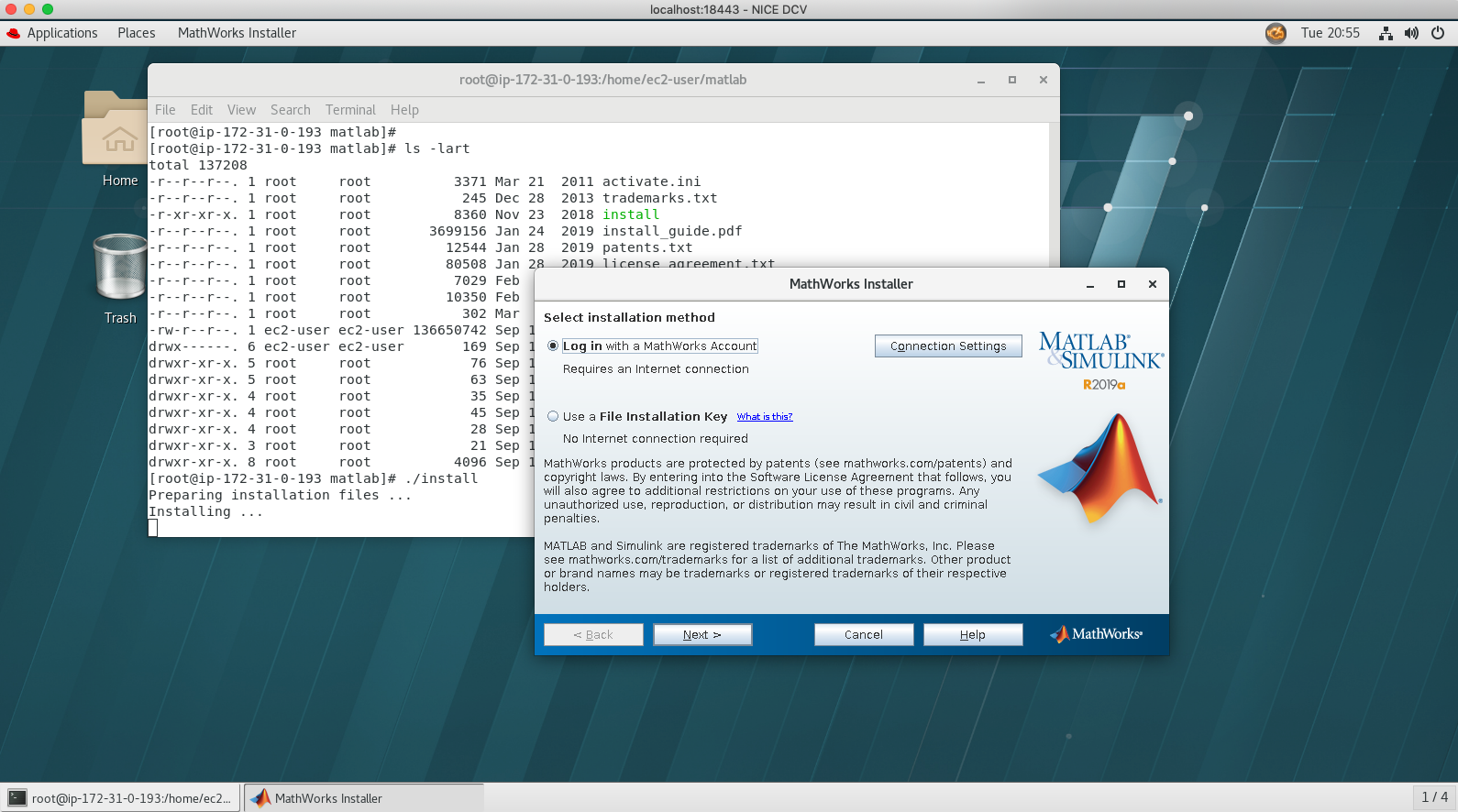Image resolution: width=1458 pixels, height=812 pixels.
Task: Click 'Preparing installation files ...' terminal line
Action: click(x=281, y=495)
